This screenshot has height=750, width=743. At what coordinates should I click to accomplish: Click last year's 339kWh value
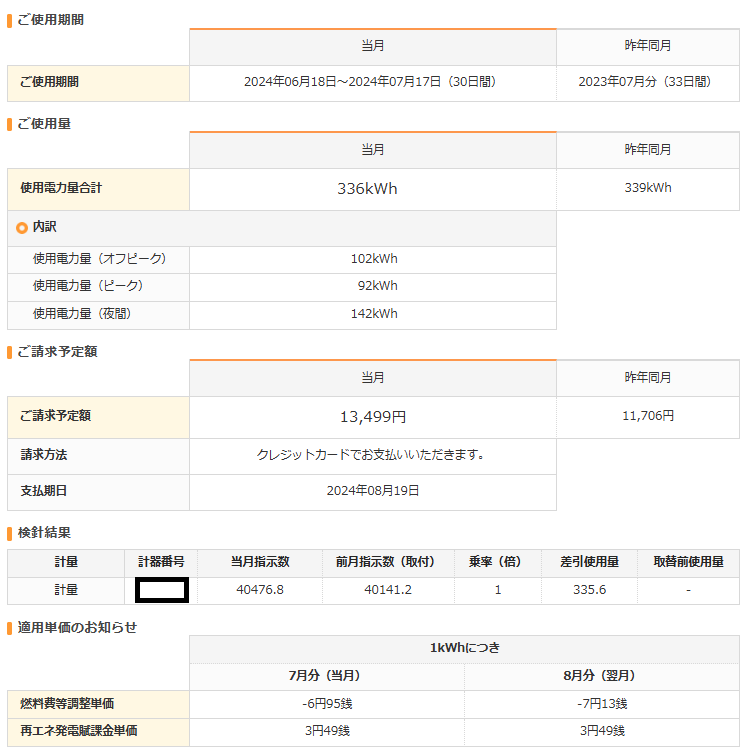pos(648,188)
